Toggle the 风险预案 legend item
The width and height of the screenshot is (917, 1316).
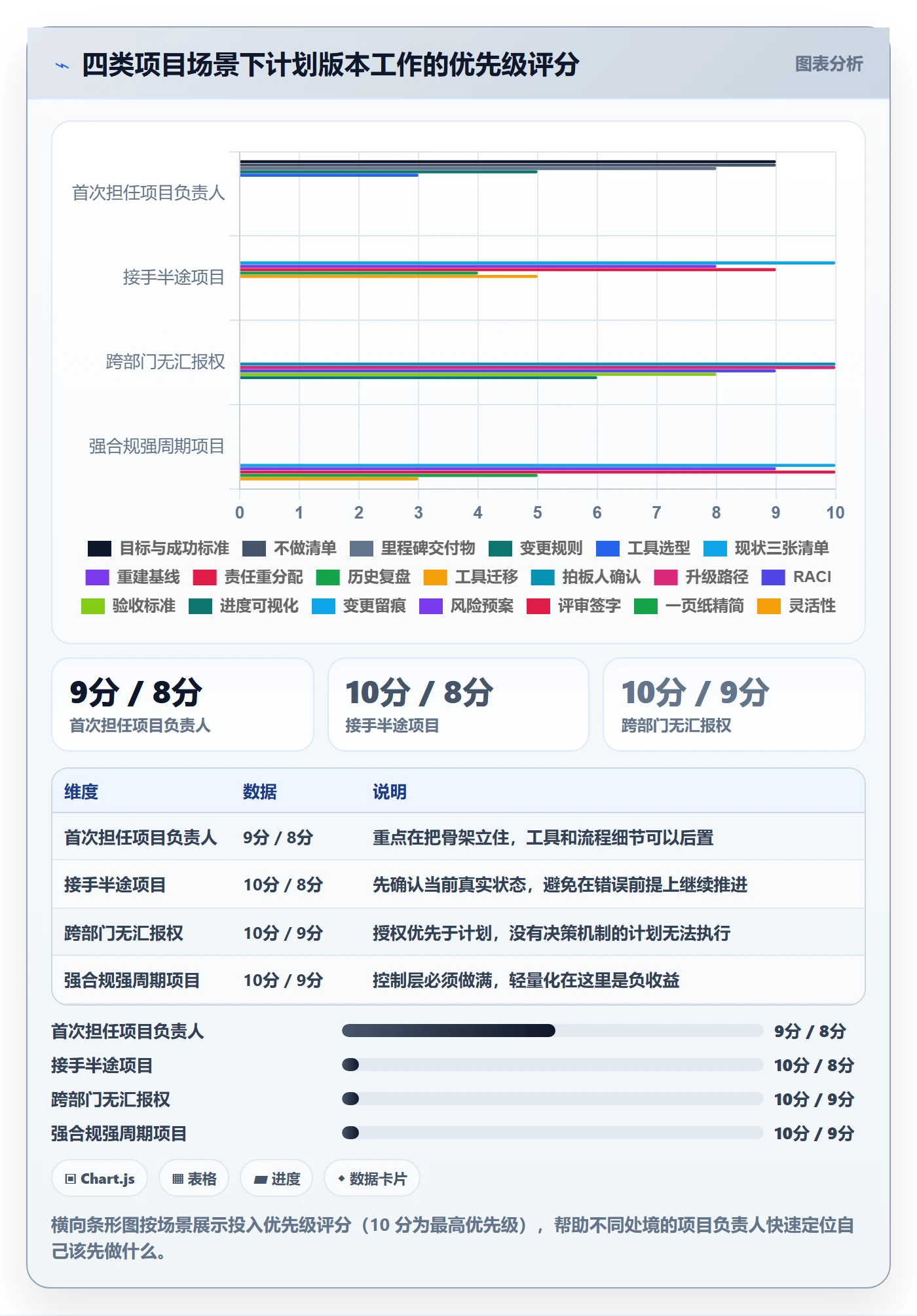click(466, 606)
